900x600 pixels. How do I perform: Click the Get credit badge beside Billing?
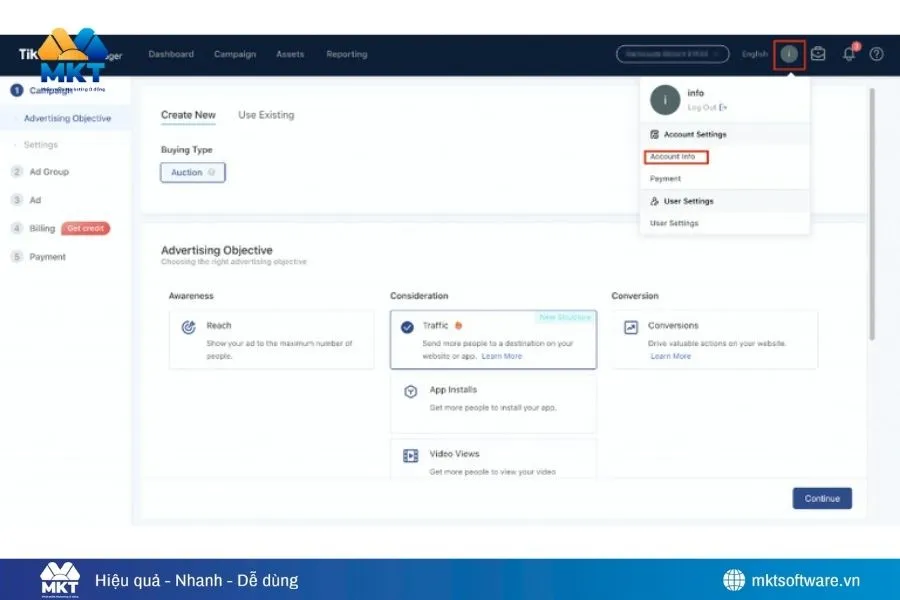86,229
